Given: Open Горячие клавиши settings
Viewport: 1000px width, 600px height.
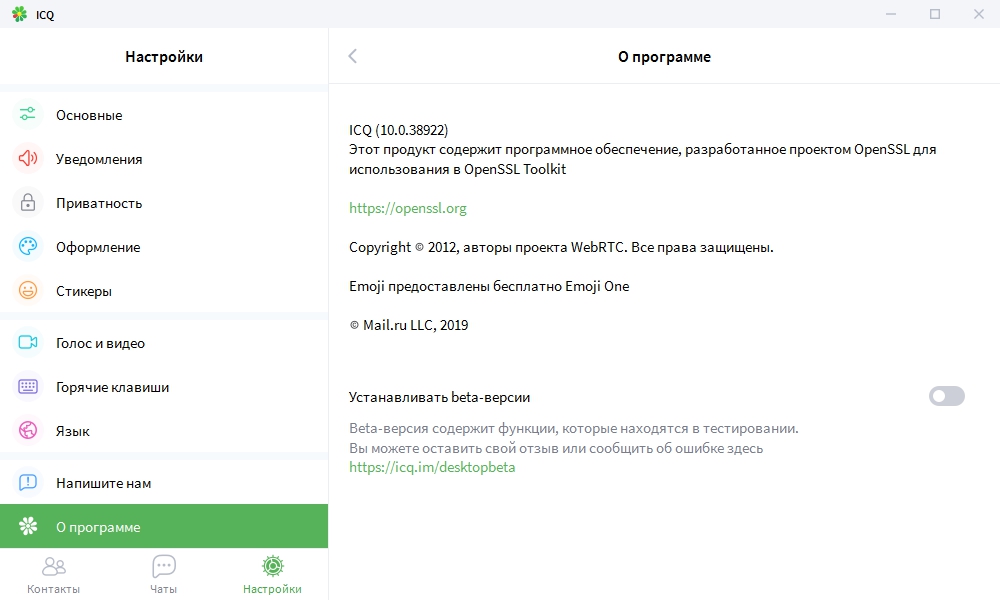Looking at the screenshot, I should tap(164, 386).
